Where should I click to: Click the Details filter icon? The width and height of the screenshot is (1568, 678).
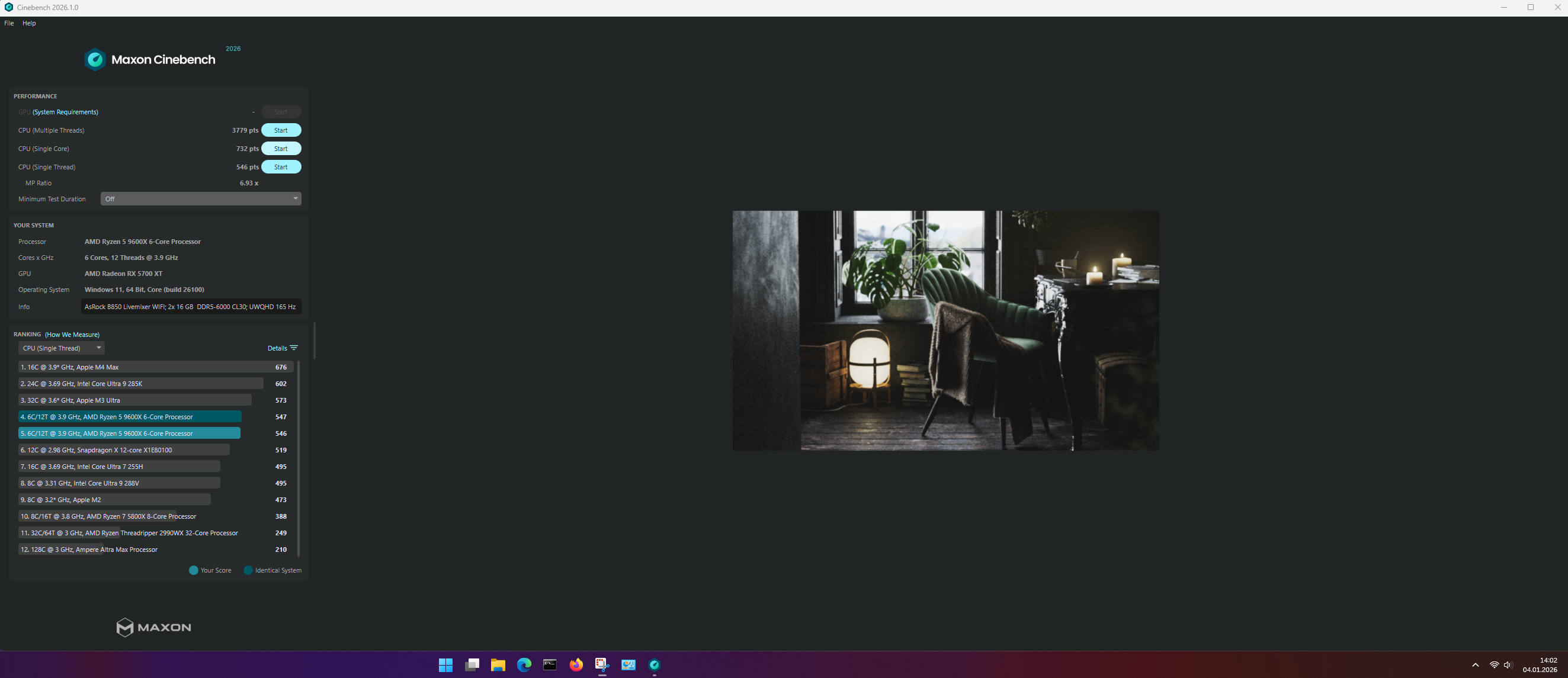[294, 348]
